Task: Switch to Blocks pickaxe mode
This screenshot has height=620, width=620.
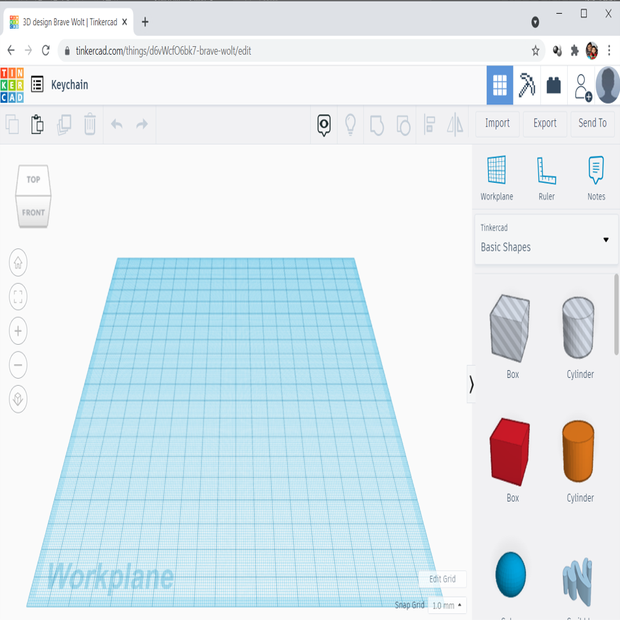Action: [527, 86]
